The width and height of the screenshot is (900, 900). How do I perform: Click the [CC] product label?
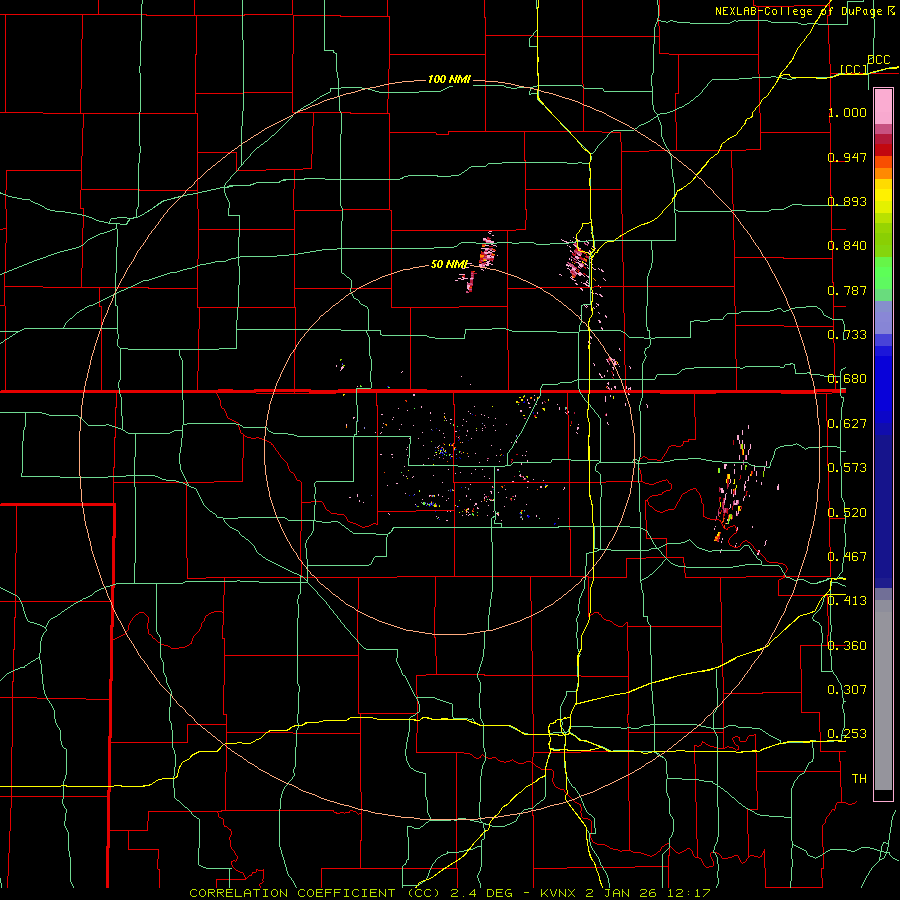click(854, 69)
